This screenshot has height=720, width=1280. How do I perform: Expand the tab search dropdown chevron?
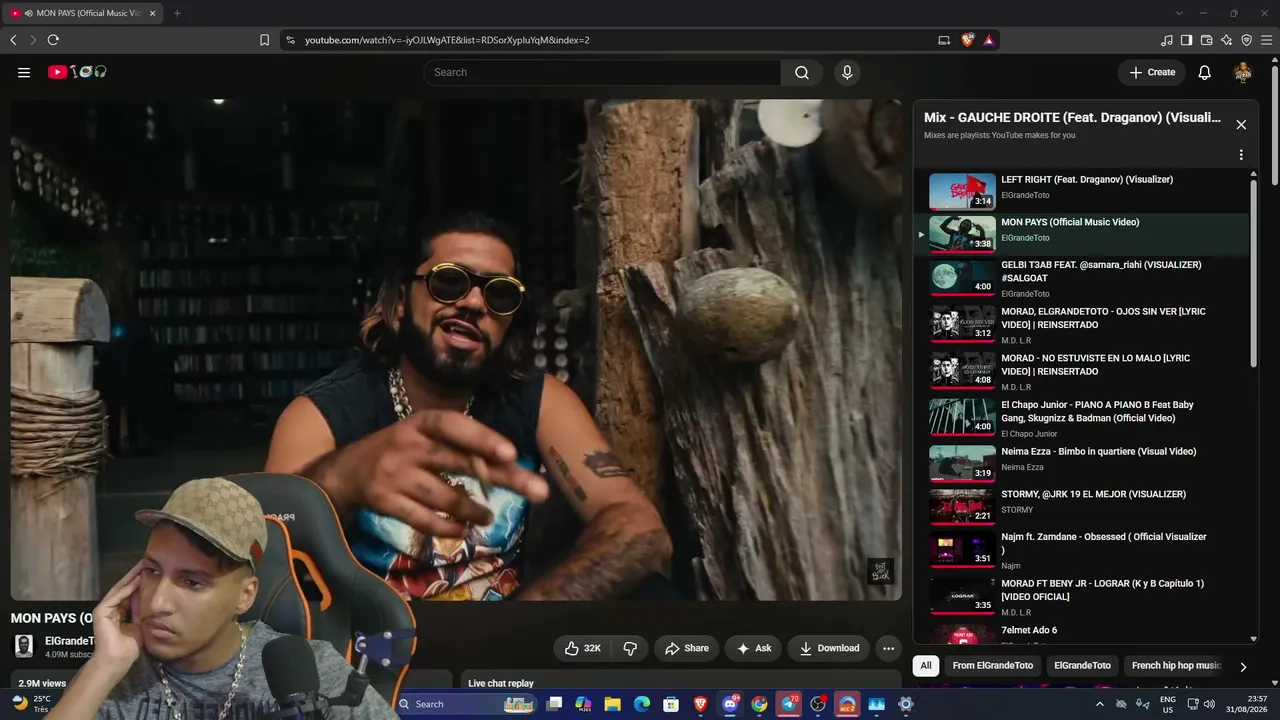1179,13
